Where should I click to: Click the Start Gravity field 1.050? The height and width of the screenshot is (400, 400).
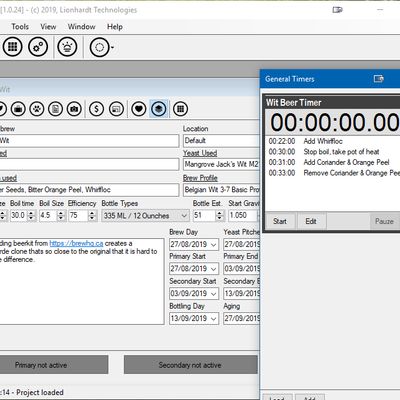243,216
